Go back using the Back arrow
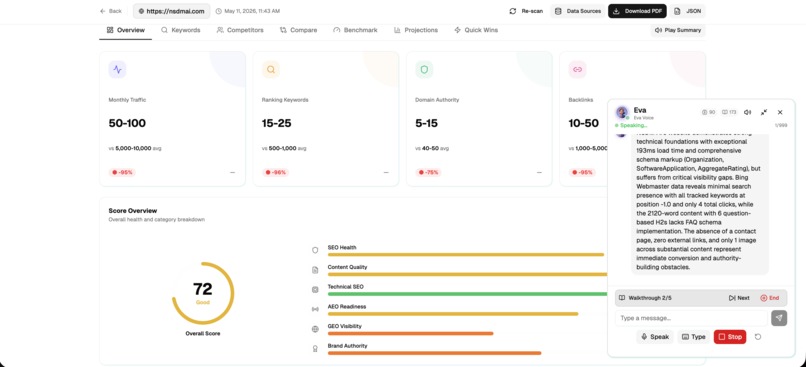 [111, 11]
